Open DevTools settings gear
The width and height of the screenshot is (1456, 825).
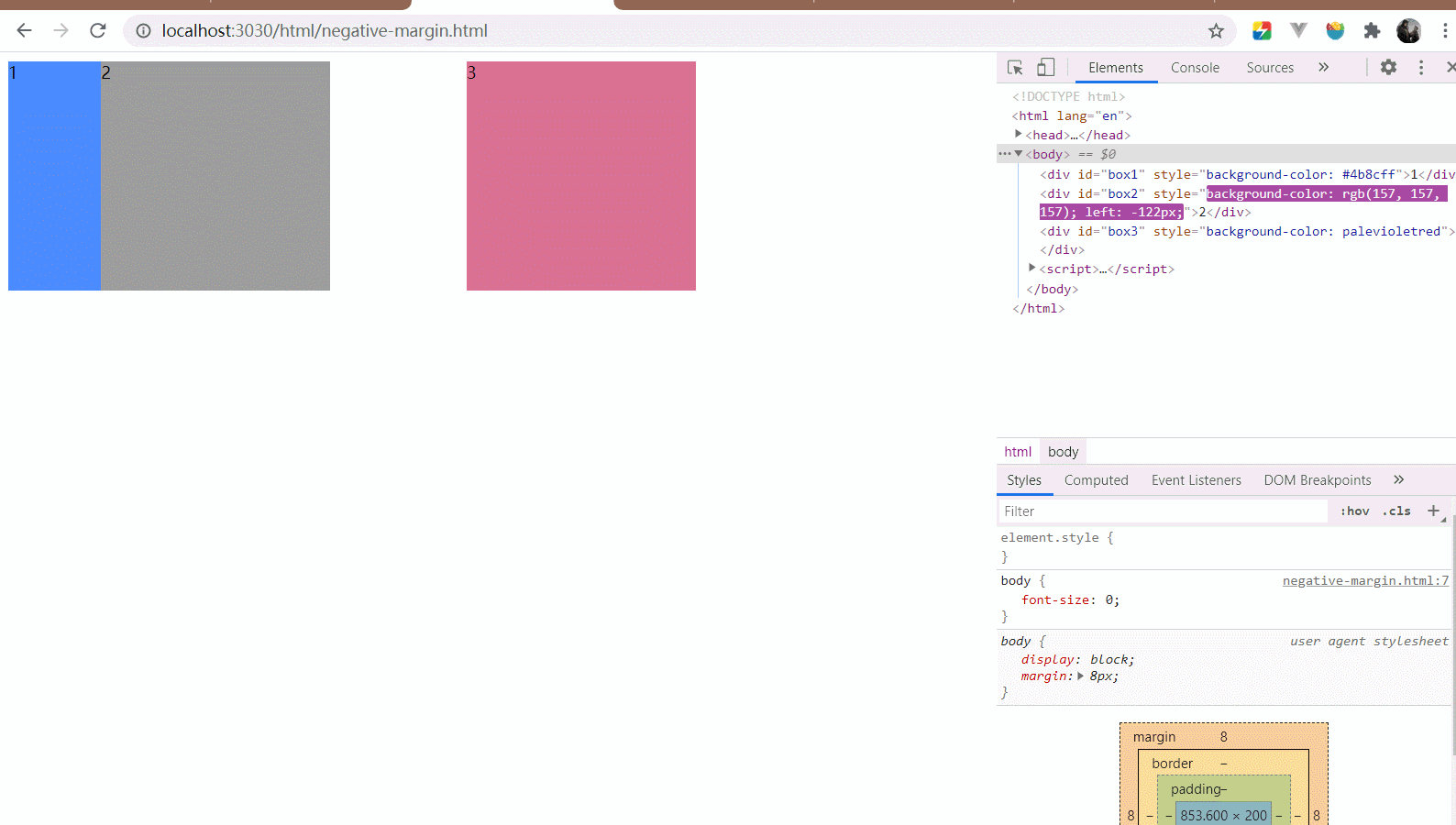[x=1388, y=68]
